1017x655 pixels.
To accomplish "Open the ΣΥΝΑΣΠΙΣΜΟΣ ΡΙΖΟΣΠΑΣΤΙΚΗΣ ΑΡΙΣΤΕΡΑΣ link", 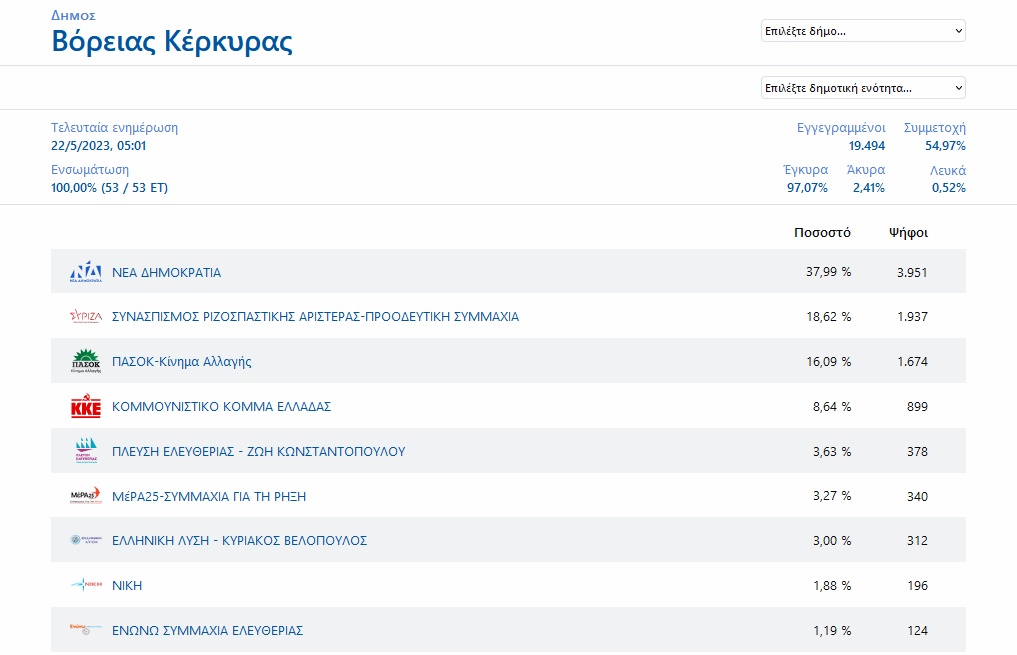I will click(x=315, y=317).
